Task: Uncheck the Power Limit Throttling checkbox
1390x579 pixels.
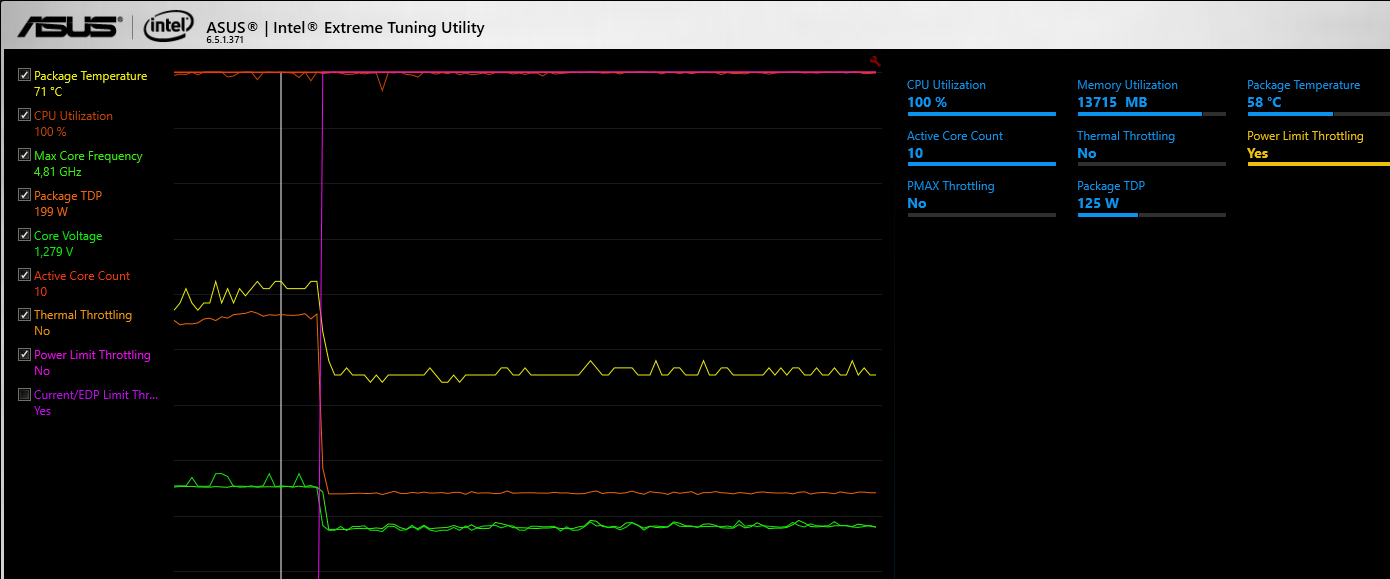Action: [24, 354]
